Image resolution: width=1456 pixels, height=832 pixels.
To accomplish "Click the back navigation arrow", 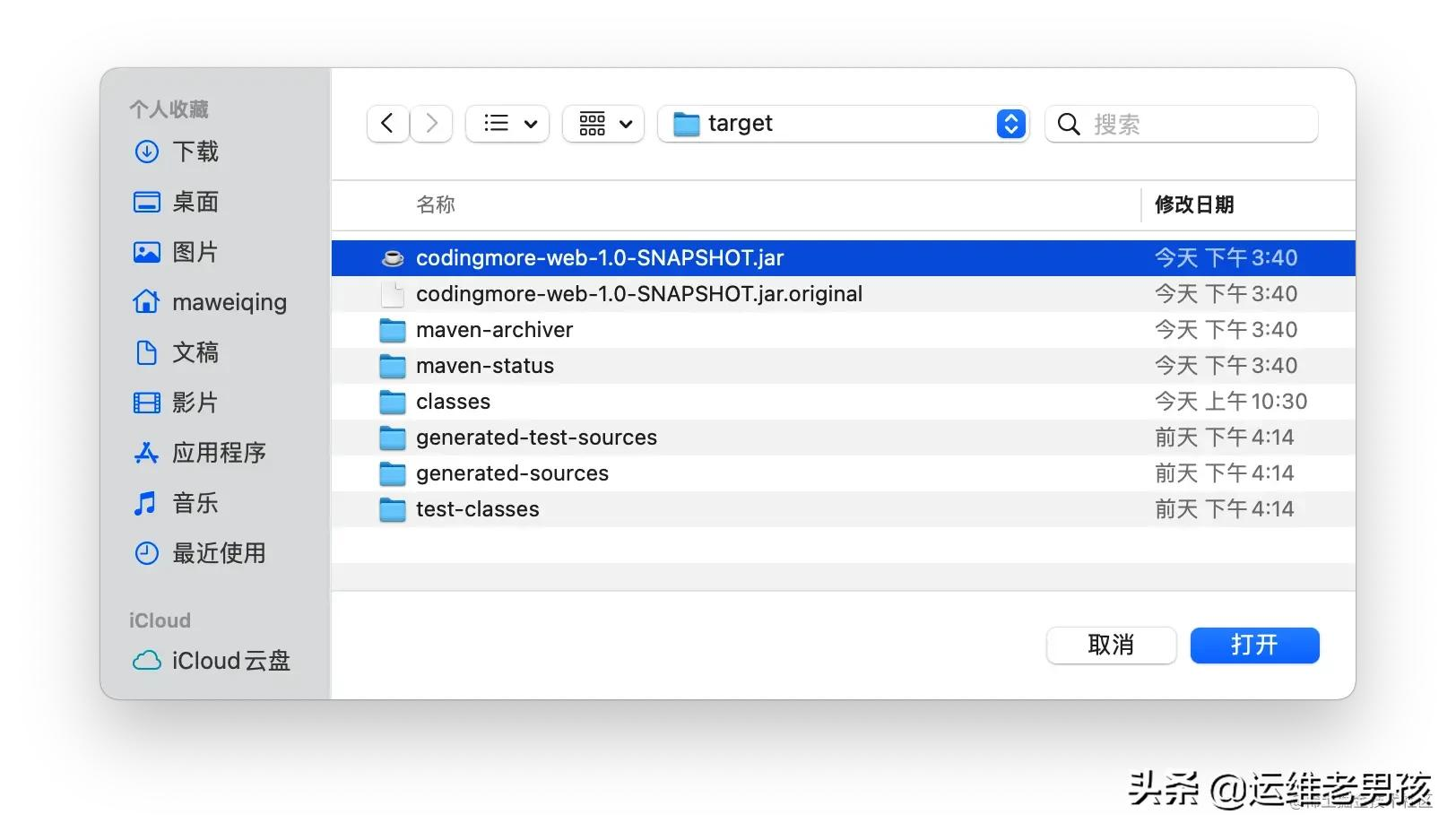I will tap(386, 123).
